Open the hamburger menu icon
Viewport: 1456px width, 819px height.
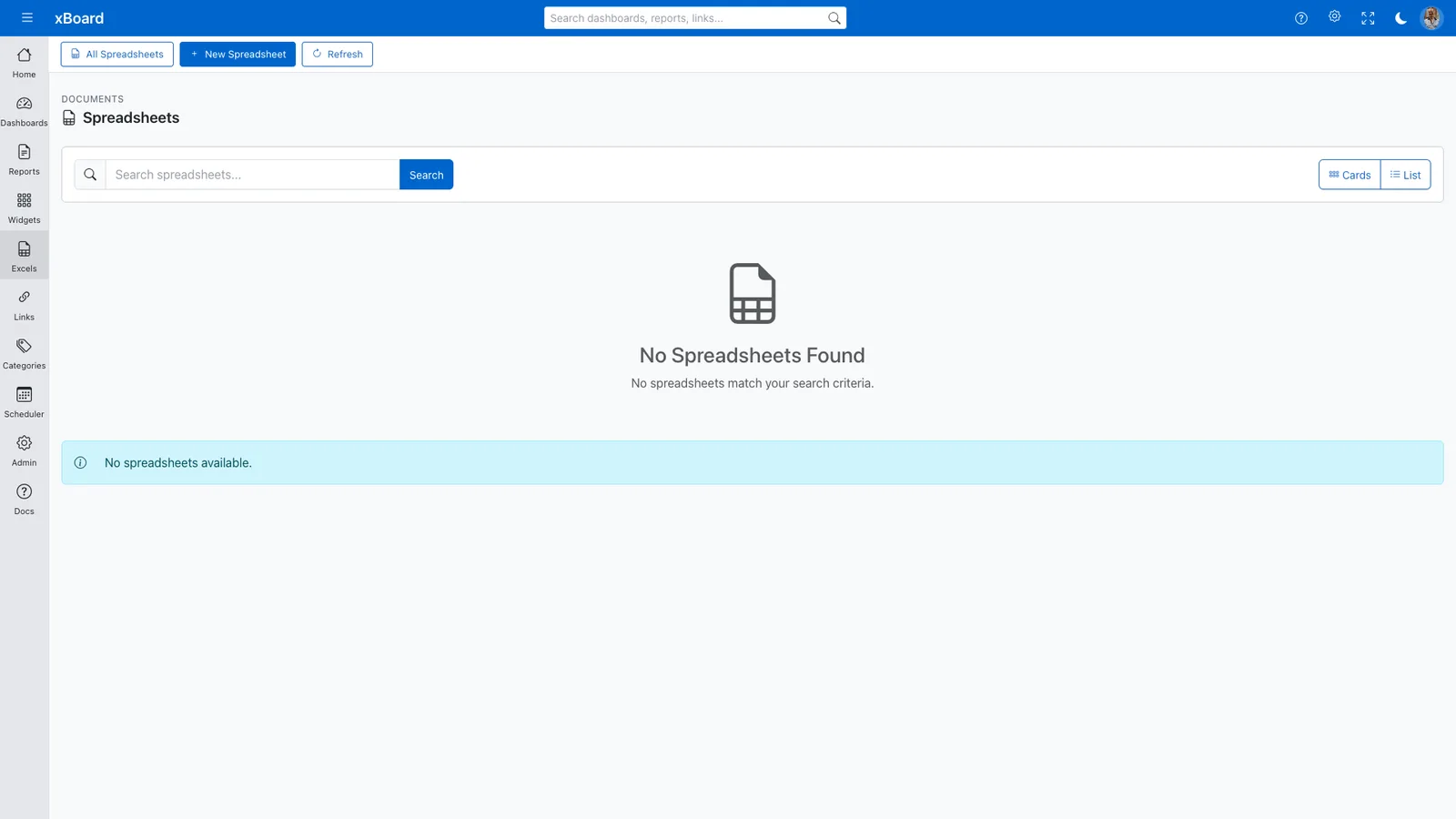(x=27, y=18)
